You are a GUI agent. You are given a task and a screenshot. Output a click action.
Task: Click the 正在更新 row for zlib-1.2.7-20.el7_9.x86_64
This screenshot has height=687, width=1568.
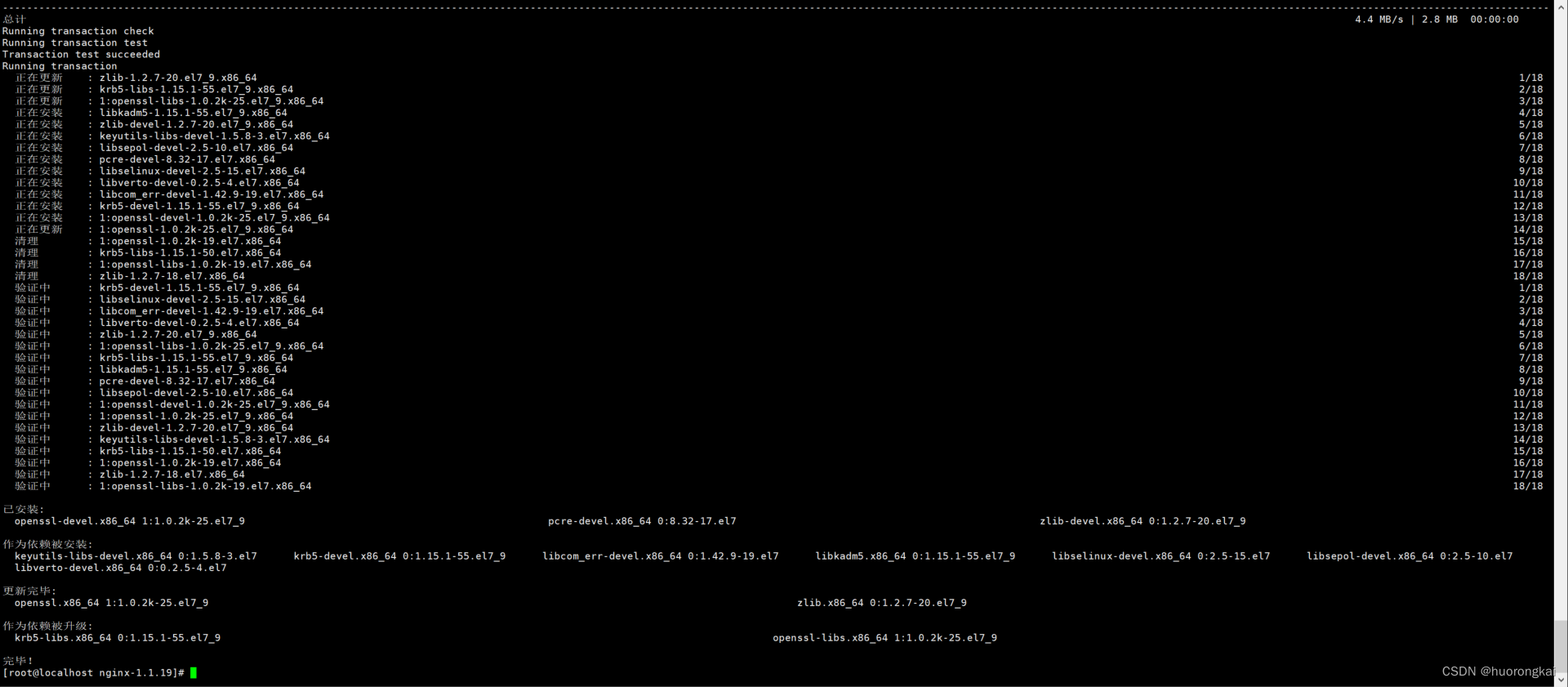pyautogui.click(x=778, y=78)
